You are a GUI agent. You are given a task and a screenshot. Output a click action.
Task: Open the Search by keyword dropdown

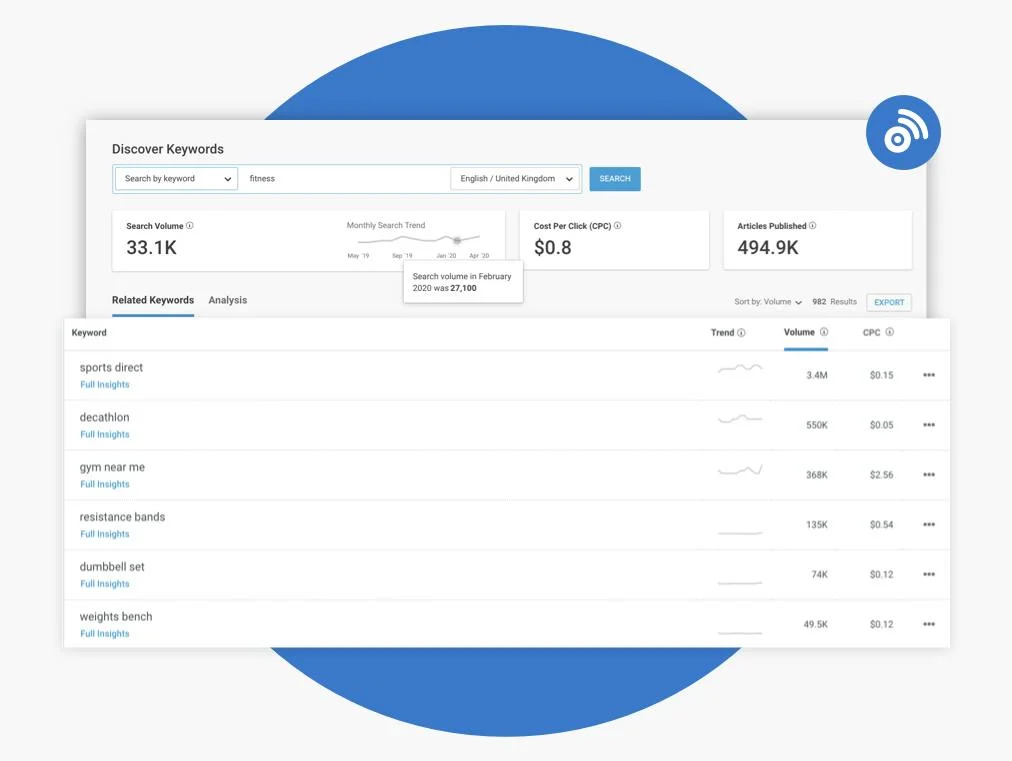click(x=177, y=179)
